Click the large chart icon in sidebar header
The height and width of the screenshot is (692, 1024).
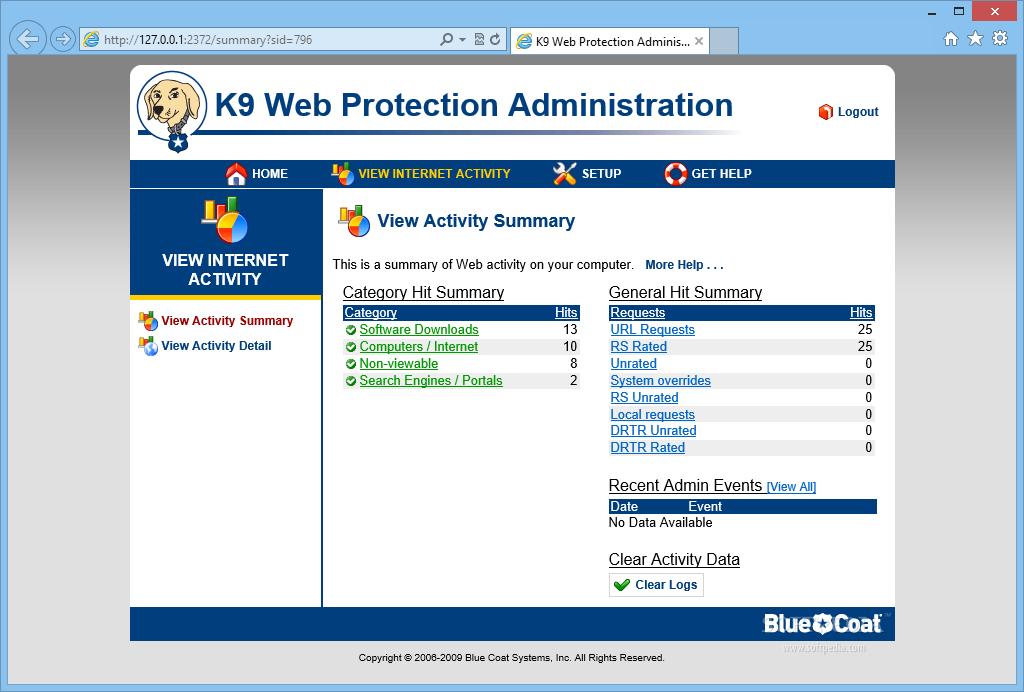pyautogui.click(x=225, y=219)
